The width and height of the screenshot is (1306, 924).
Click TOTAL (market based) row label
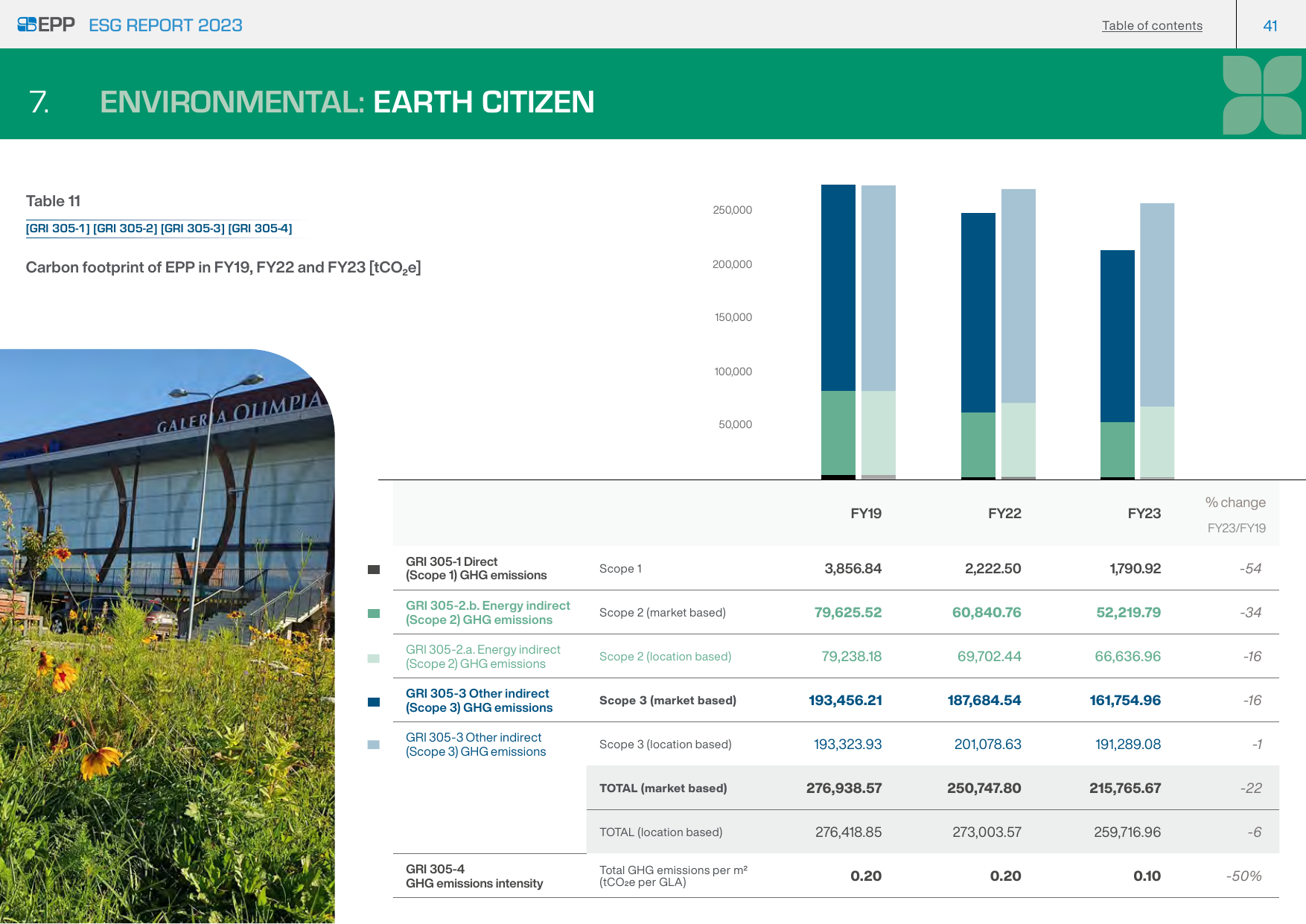point(663,788)
